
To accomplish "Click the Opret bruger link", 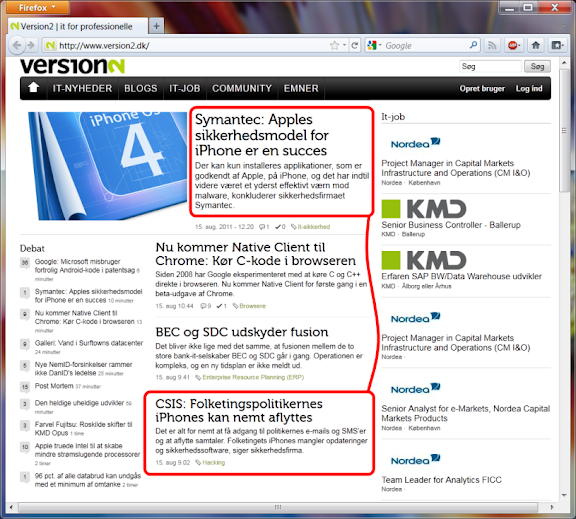I will pyautogui.click(x=482, y=89).
